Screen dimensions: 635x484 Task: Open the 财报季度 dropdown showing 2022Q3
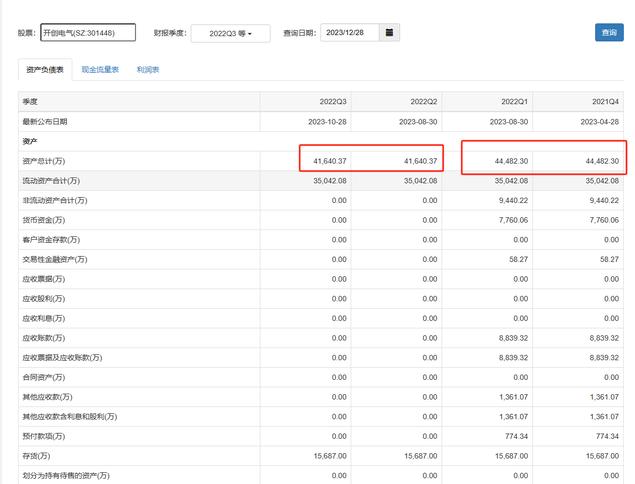[229, 34]
